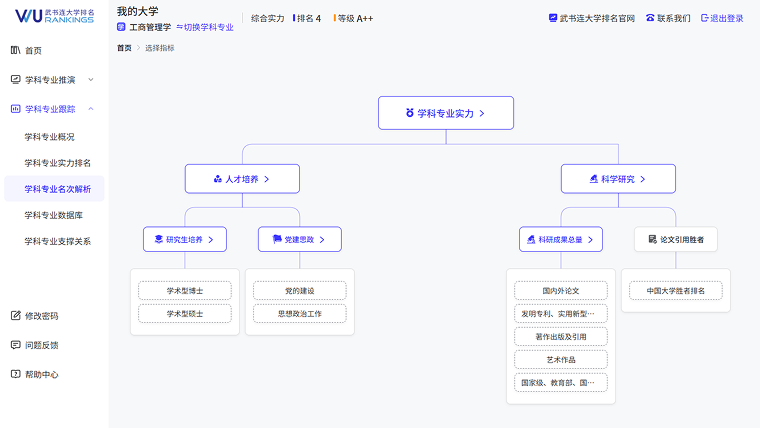760x428 pixels.
Task: Click the 等级 A++ text
Action: (355, 18)
